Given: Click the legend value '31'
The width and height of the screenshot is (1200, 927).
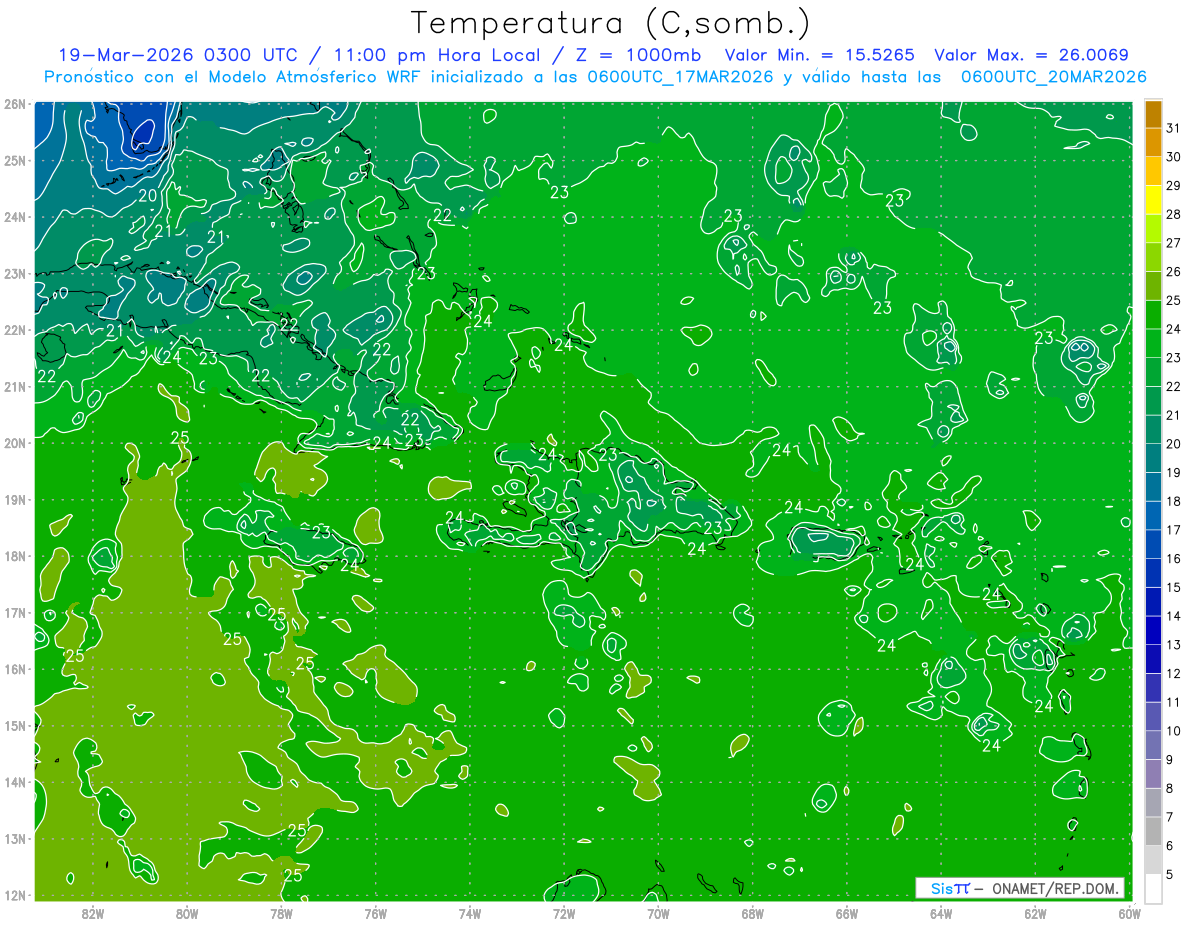Looking at the screenshot, I should click(x=1173, y=128).
